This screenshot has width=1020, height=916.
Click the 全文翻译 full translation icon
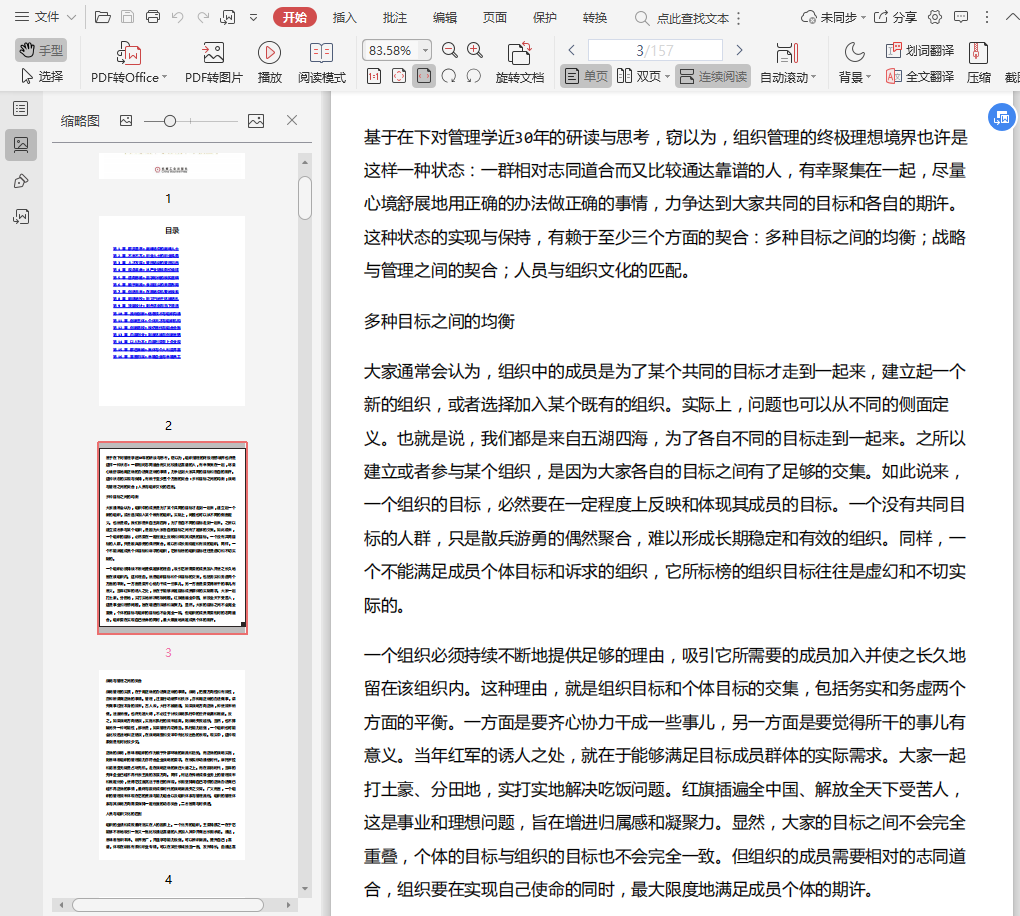click(919, 76)
